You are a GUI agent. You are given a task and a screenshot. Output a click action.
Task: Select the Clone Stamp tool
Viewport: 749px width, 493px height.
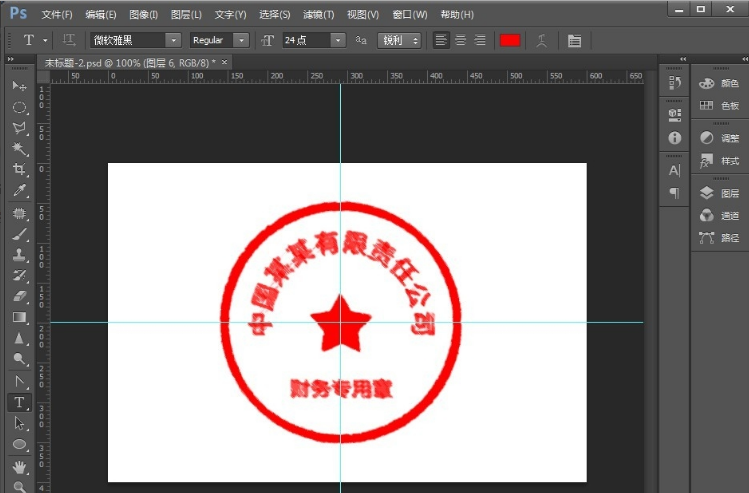click(x=19, y=255)
